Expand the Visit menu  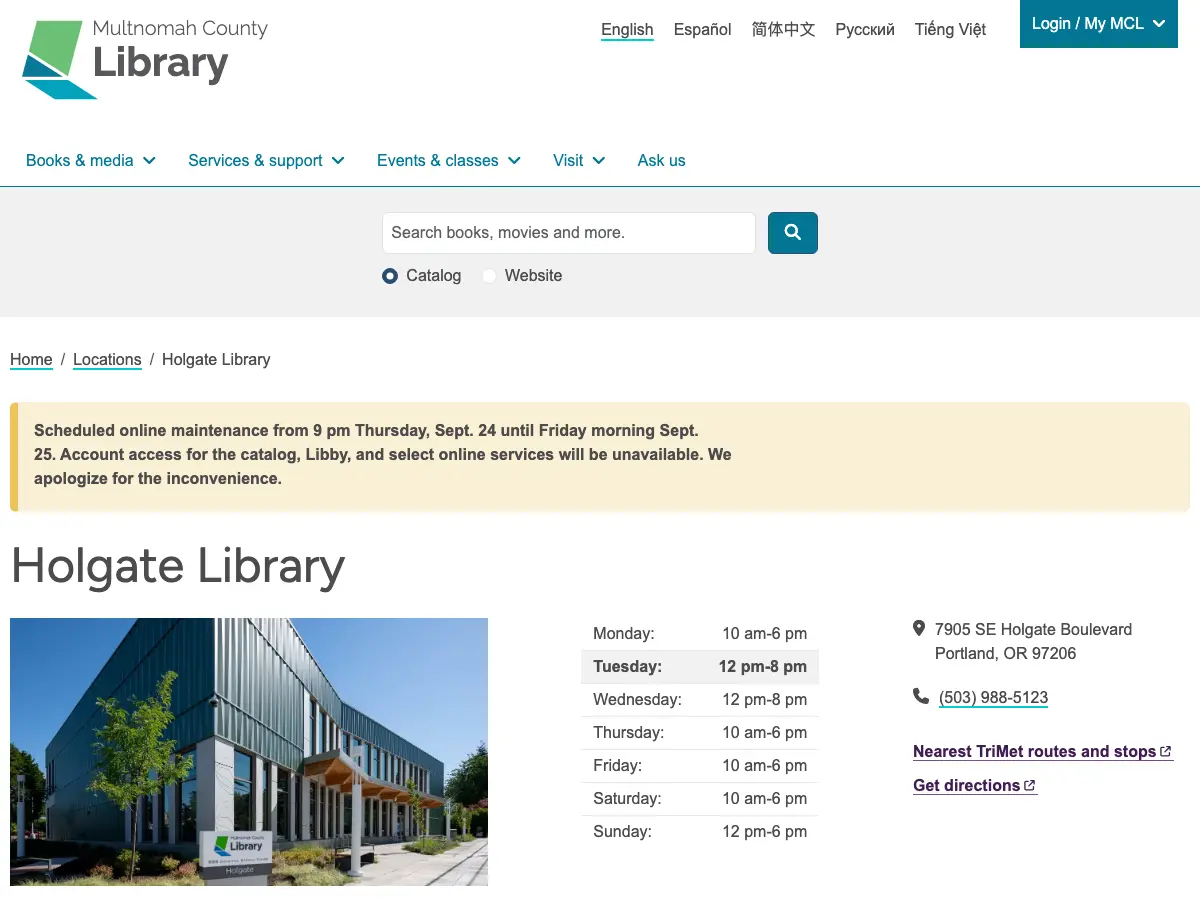[579, 160]
